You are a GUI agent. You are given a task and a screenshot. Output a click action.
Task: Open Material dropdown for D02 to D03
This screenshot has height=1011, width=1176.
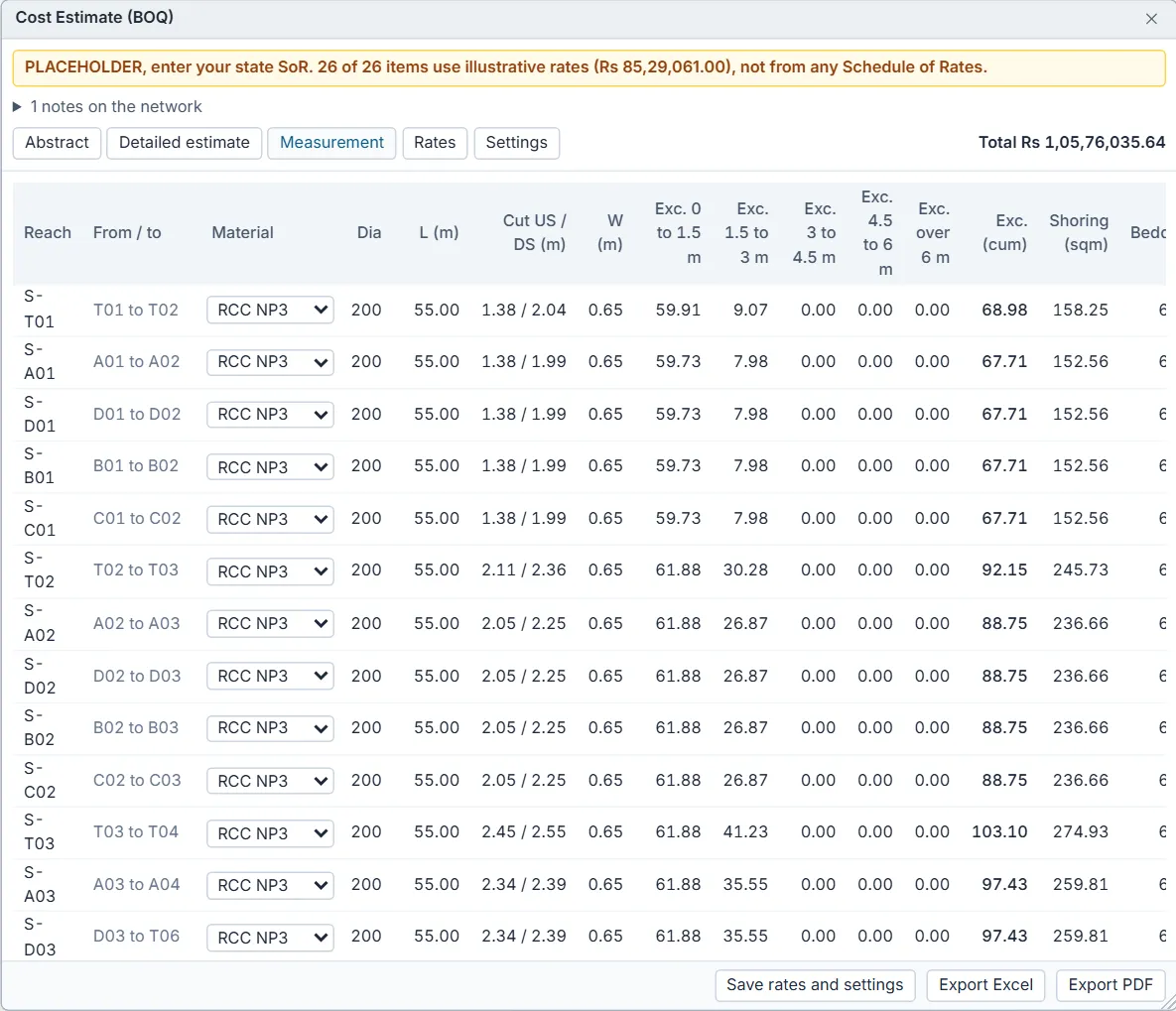270,676
